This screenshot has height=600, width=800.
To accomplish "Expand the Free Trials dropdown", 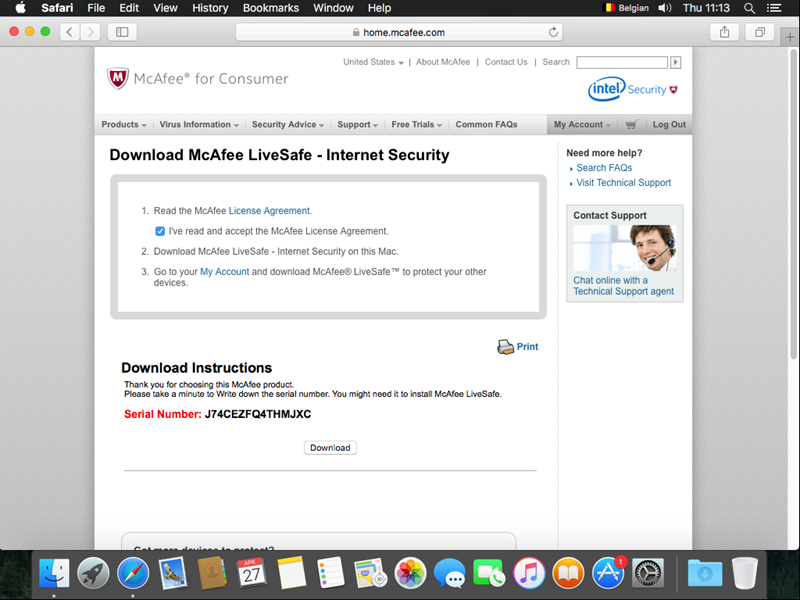I will (417, 124).
